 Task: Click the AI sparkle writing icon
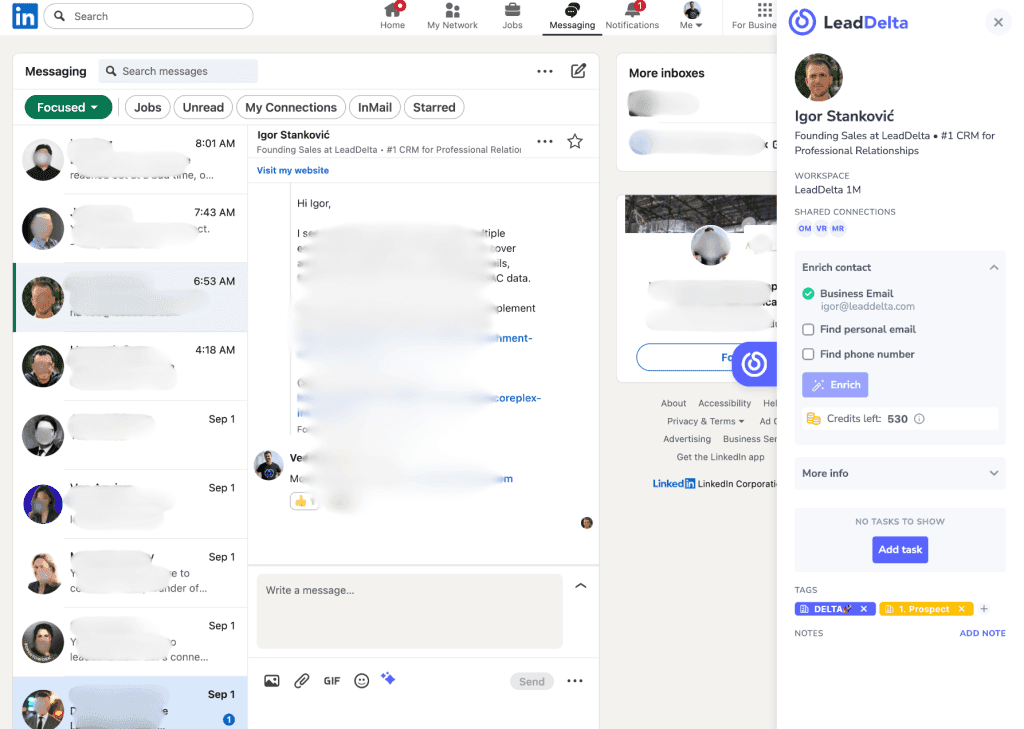pyautogui.click(x=388, y=679)
